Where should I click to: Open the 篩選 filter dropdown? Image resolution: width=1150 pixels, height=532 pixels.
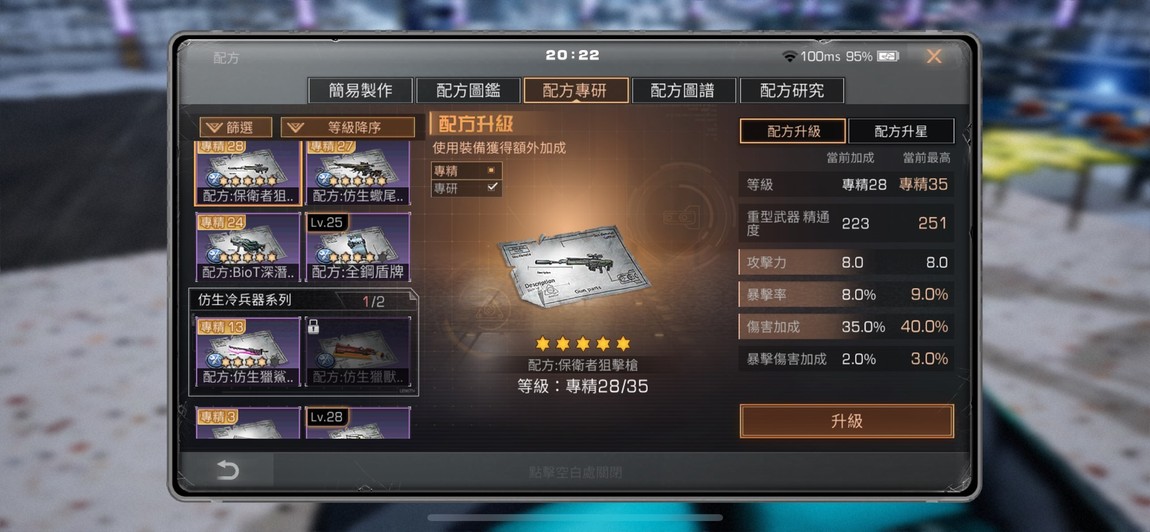point(235,128)
